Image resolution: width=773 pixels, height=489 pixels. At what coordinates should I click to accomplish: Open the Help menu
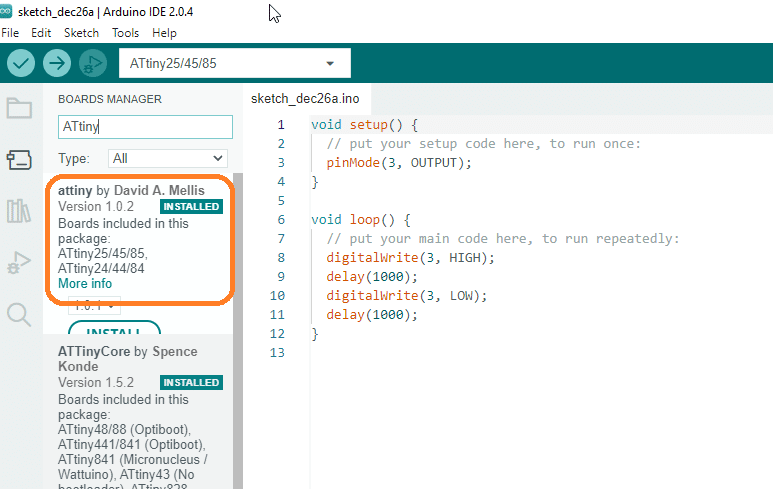[164, 33]
